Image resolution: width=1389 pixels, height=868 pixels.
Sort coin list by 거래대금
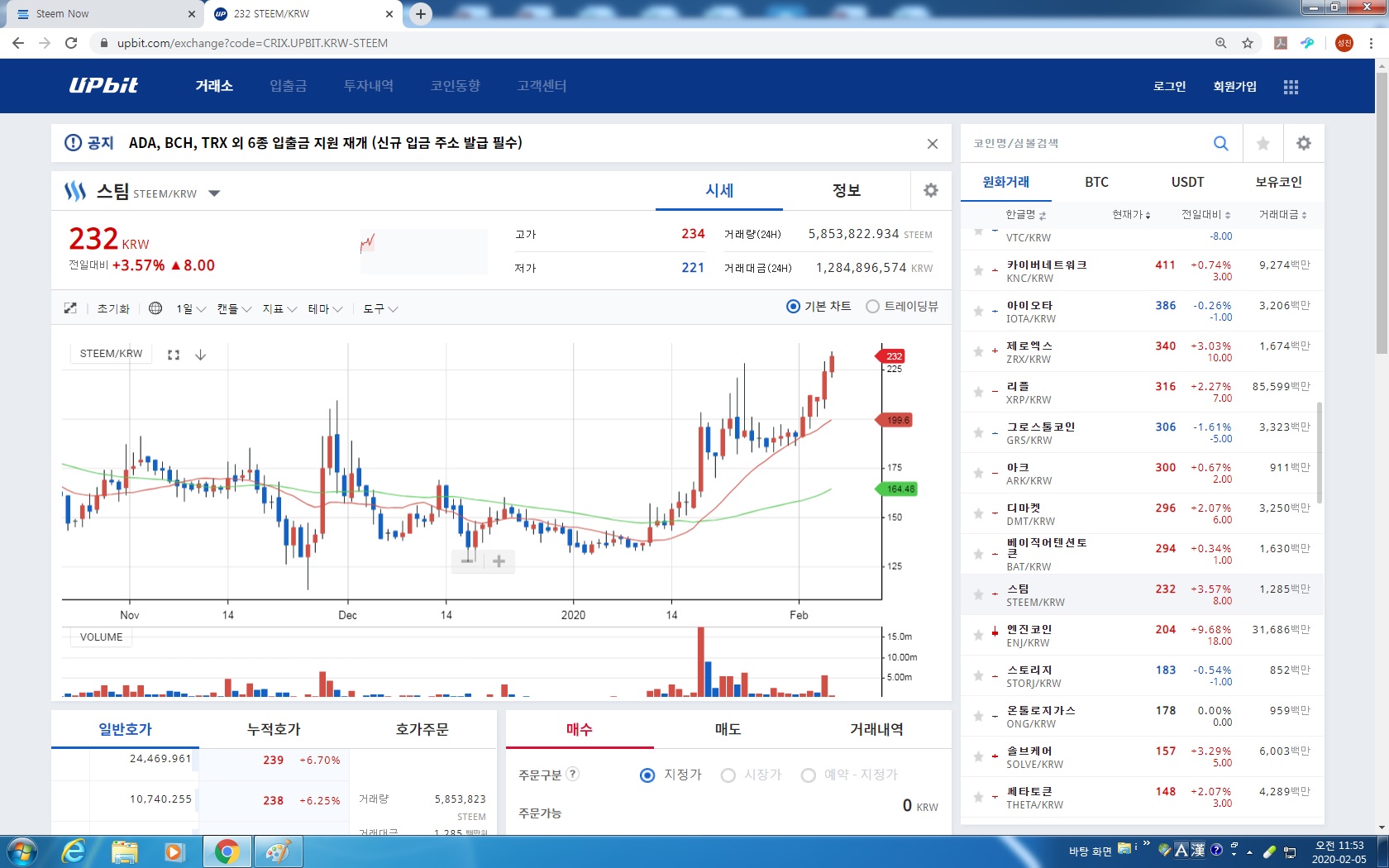(1282, 215)
